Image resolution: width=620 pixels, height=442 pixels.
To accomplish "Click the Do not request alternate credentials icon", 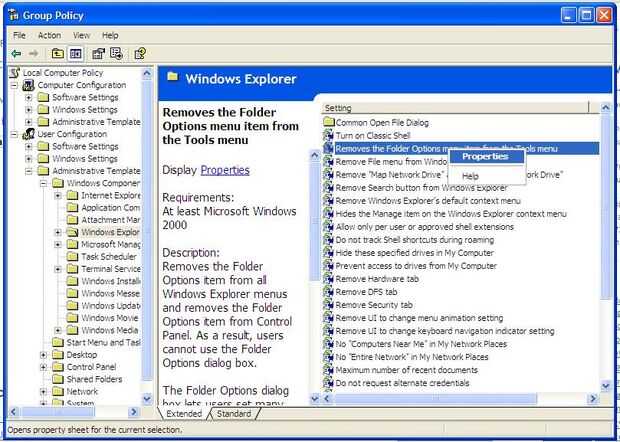I will 328,383.
